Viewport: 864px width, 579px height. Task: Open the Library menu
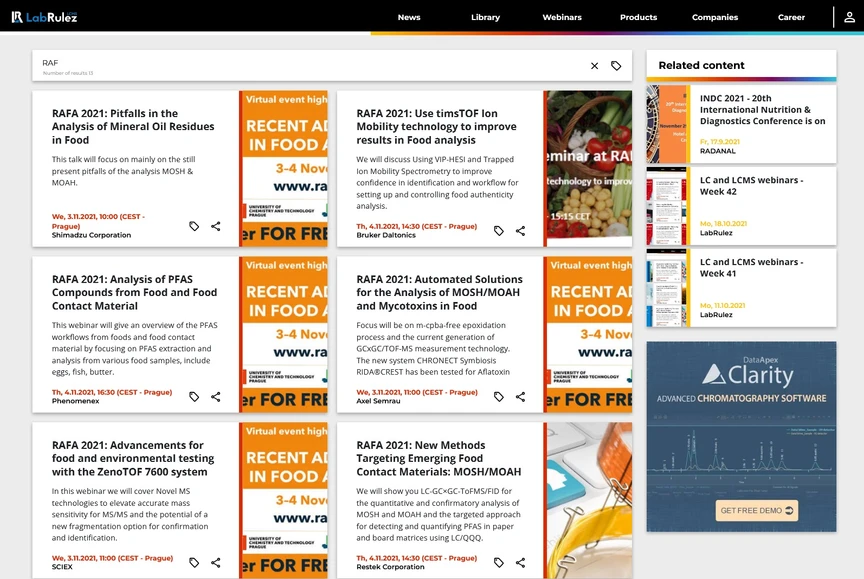(485, 17)
